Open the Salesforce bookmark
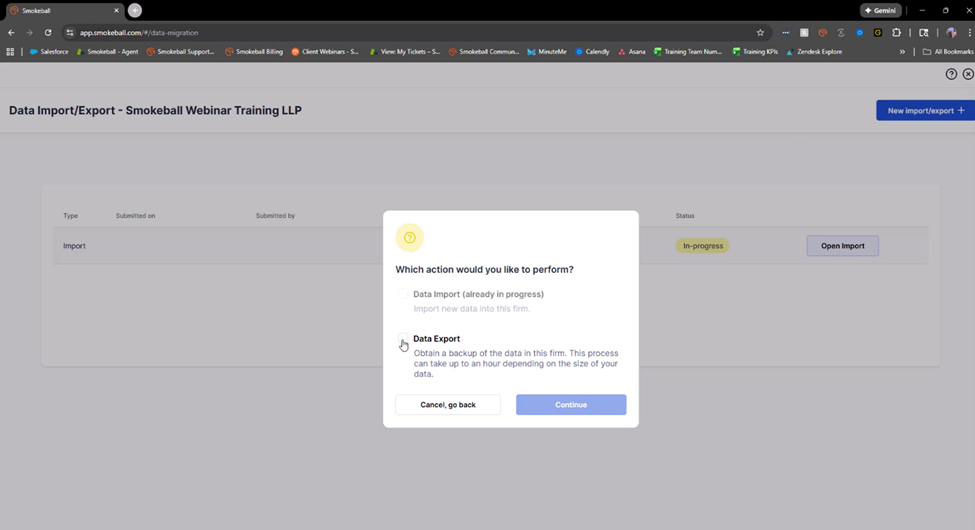975x530 pixels. [x=49, y=52]
